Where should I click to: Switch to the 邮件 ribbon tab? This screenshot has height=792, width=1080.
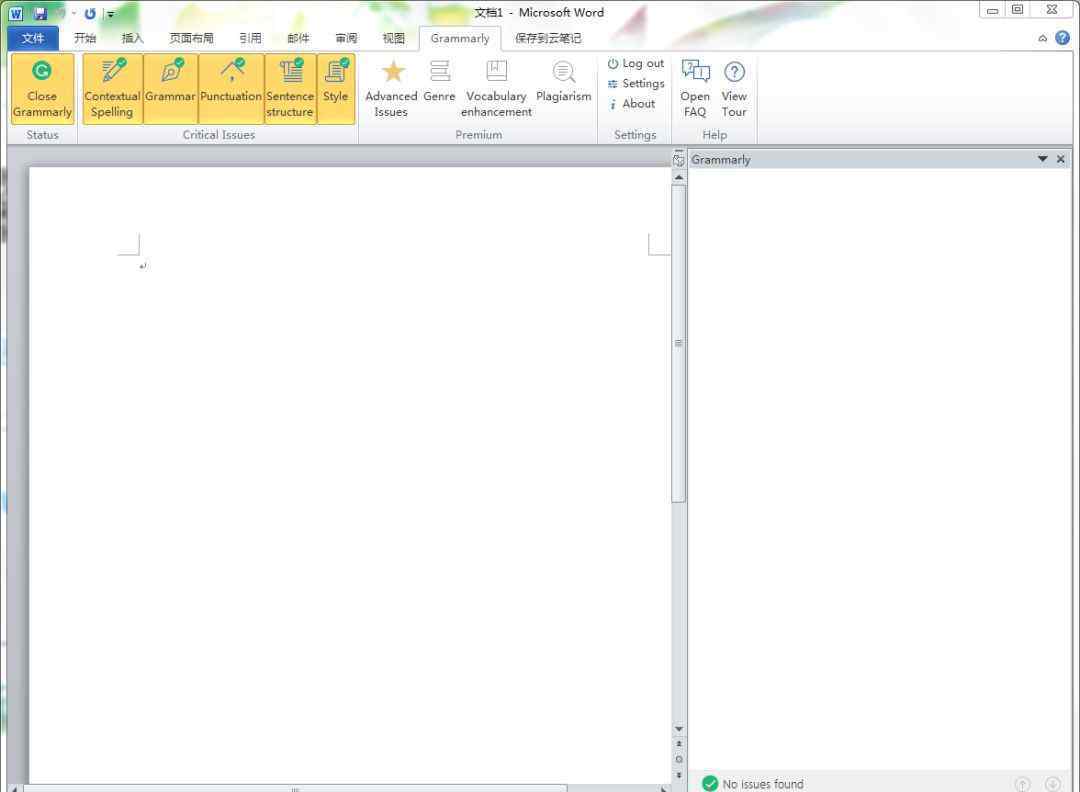[298, 38]
